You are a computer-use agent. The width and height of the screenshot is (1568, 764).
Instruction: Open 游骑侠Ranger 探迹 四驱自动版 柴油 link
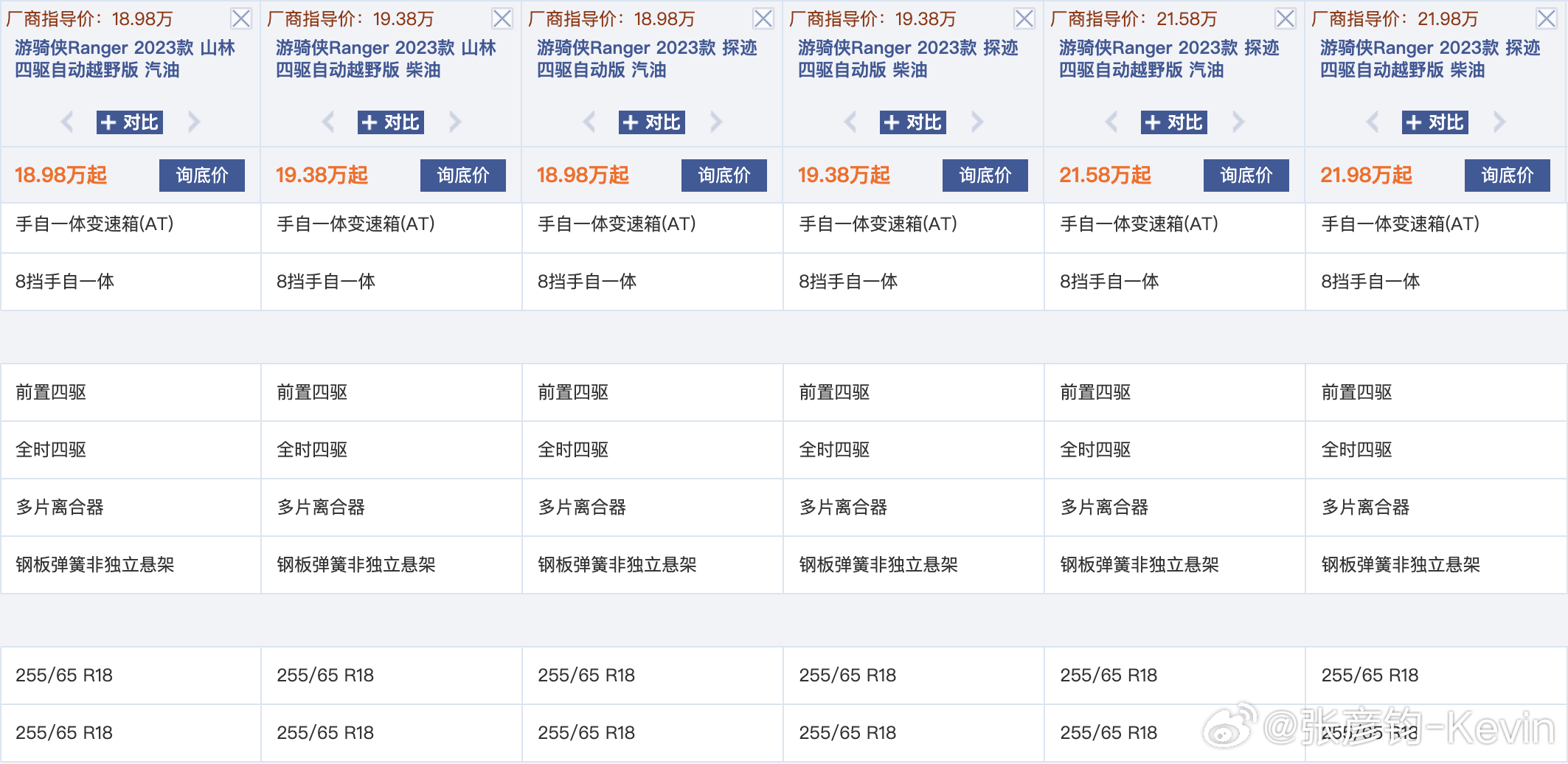pyautogui.click(x=908, y=59)
